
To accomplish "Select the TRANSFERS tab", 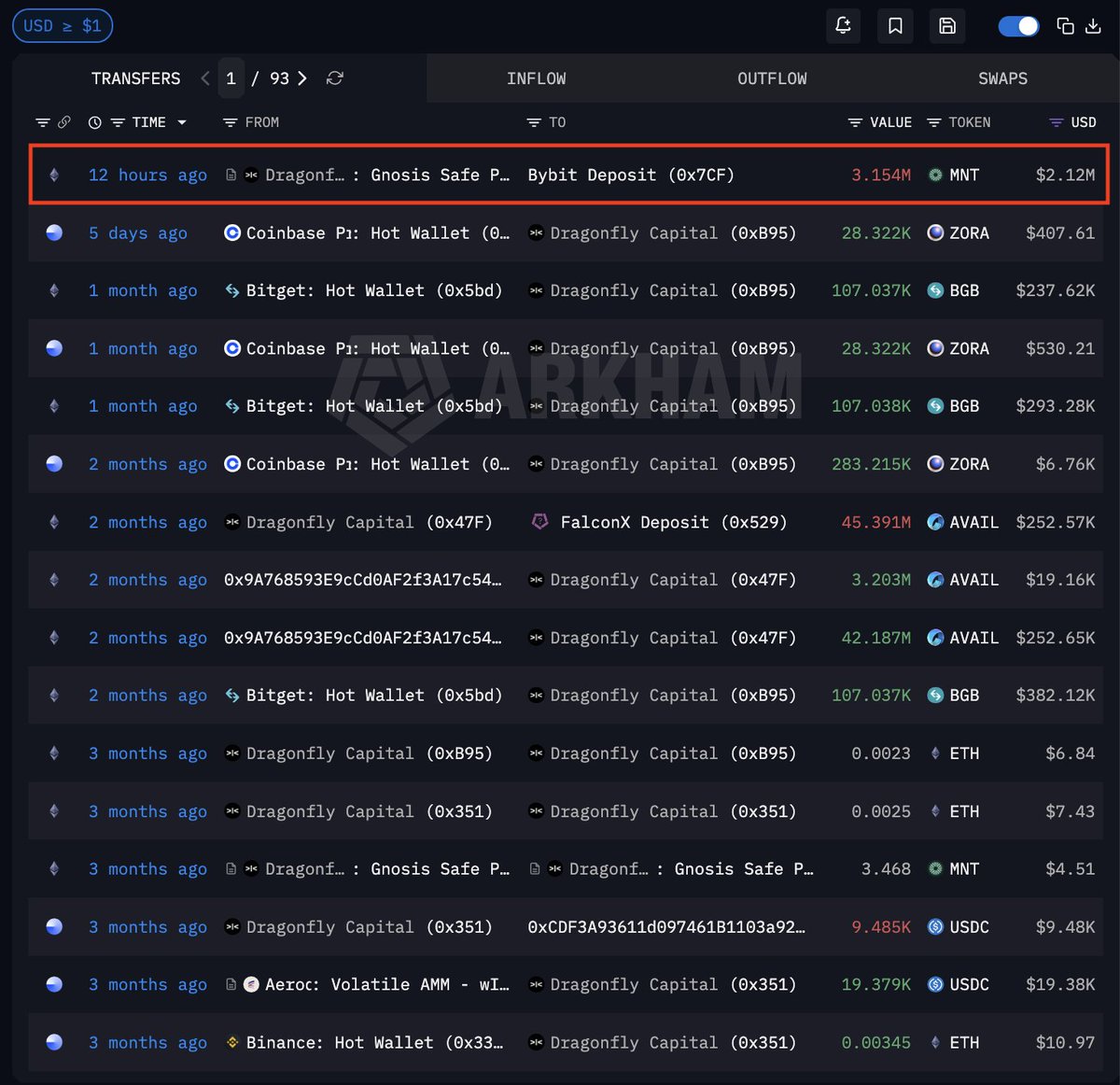I will (136, 78).
